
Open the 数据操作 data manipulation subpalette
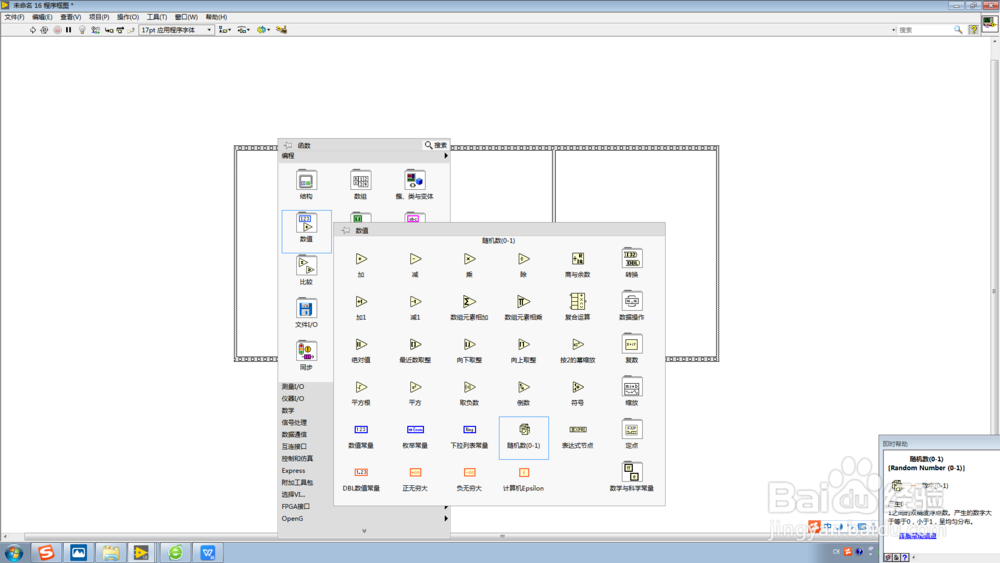(x=631, y=301)
